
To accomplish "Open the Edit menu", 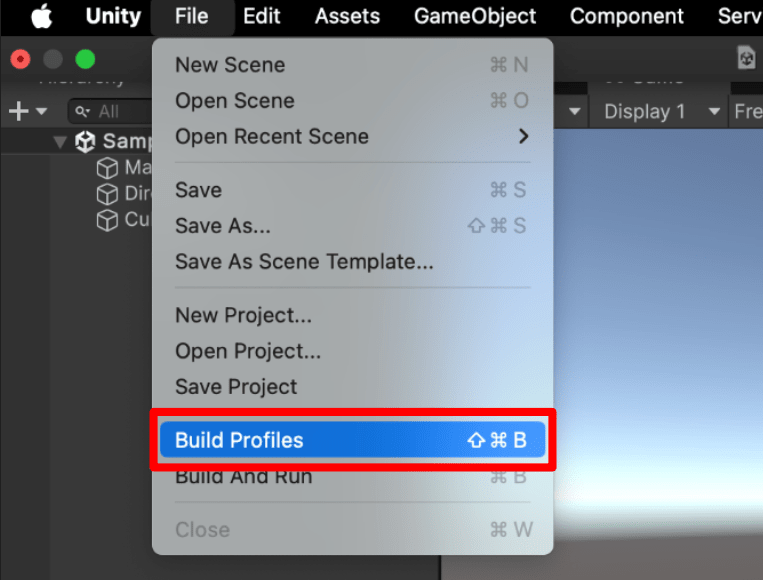I will [x=261, y=17].
